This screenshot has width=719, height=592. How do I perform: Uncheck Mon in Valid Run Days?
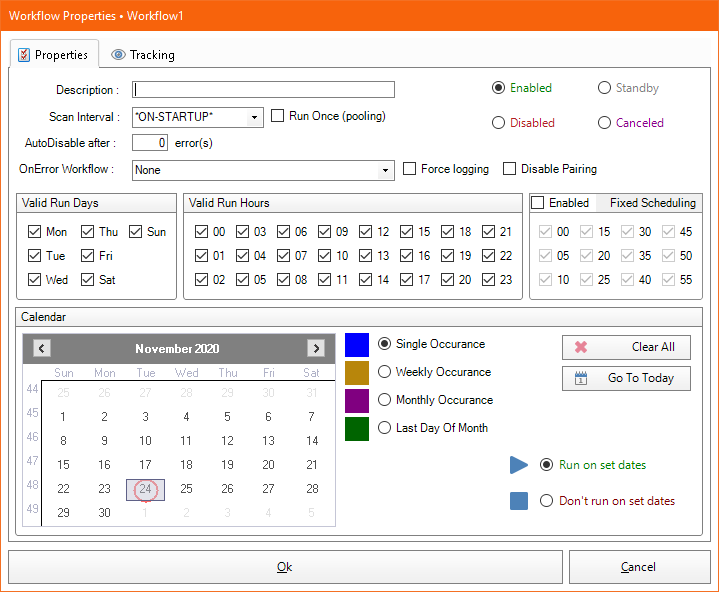point(34,232)
